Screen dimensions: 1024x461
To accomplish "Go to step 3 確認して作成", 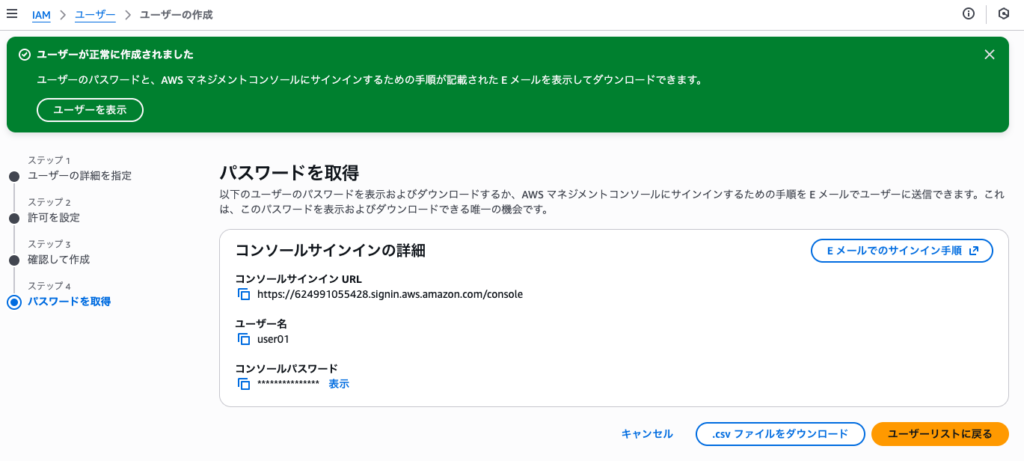I will coord(58,260).
